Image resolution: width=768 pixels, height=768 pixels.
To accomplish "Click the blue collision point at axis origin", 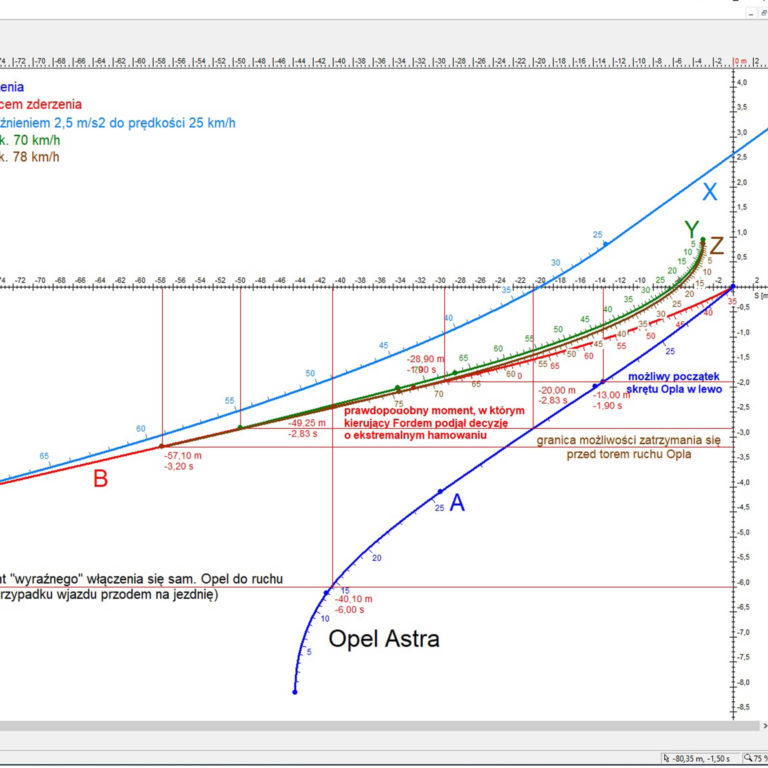I will 733,286.
